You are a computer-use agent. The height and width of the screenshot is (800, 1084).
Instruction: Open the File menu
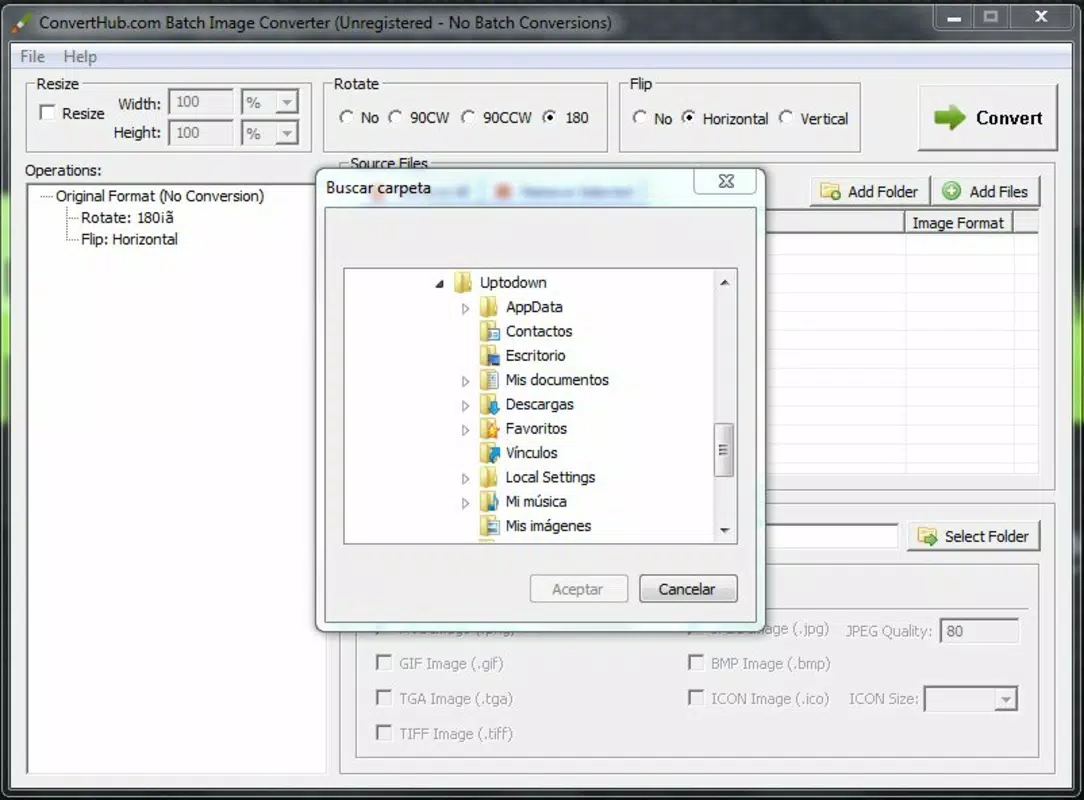[x=32, y=56]
